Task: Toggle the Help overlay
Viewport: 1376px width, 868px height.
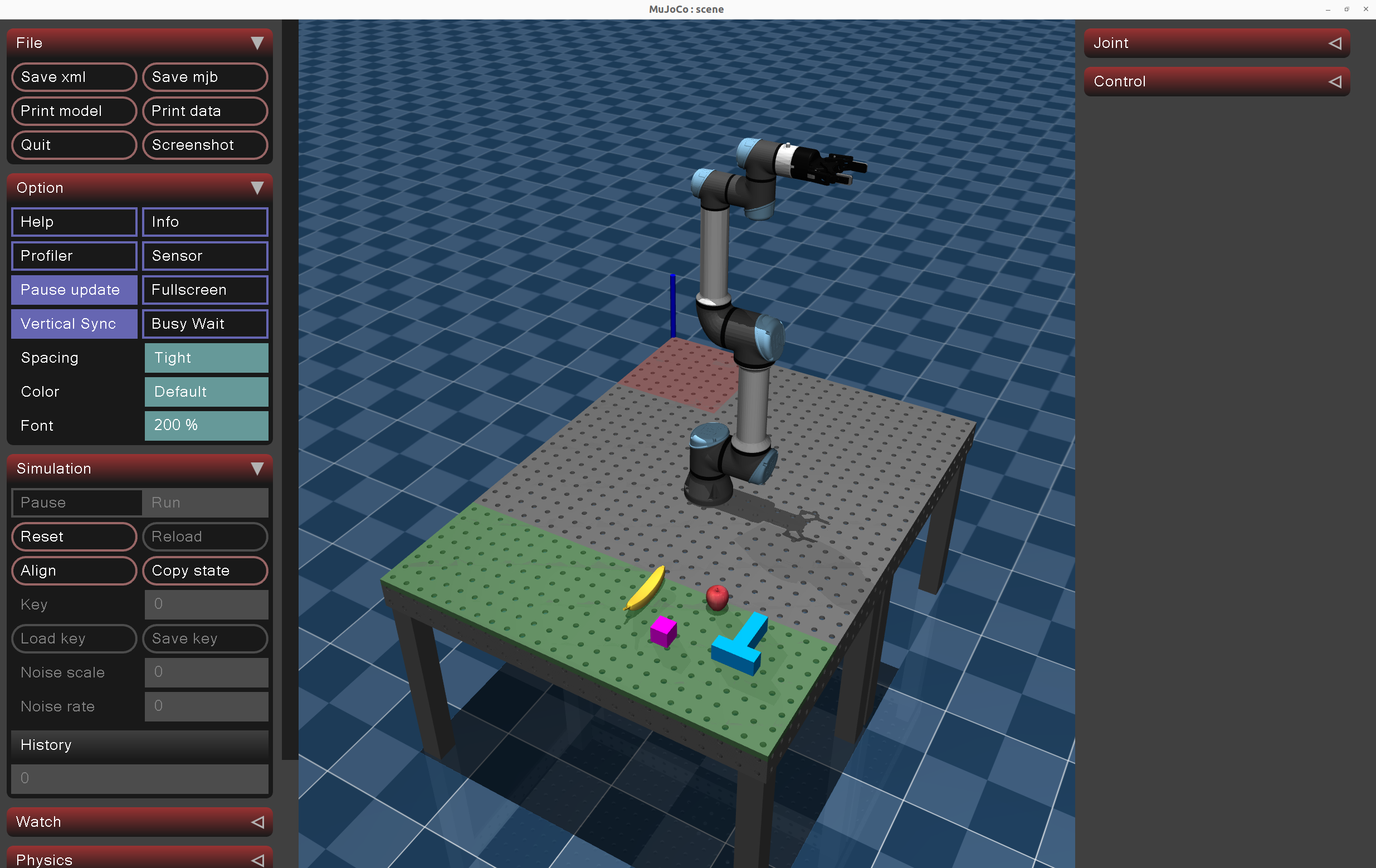Action: [x=74, y=222]
